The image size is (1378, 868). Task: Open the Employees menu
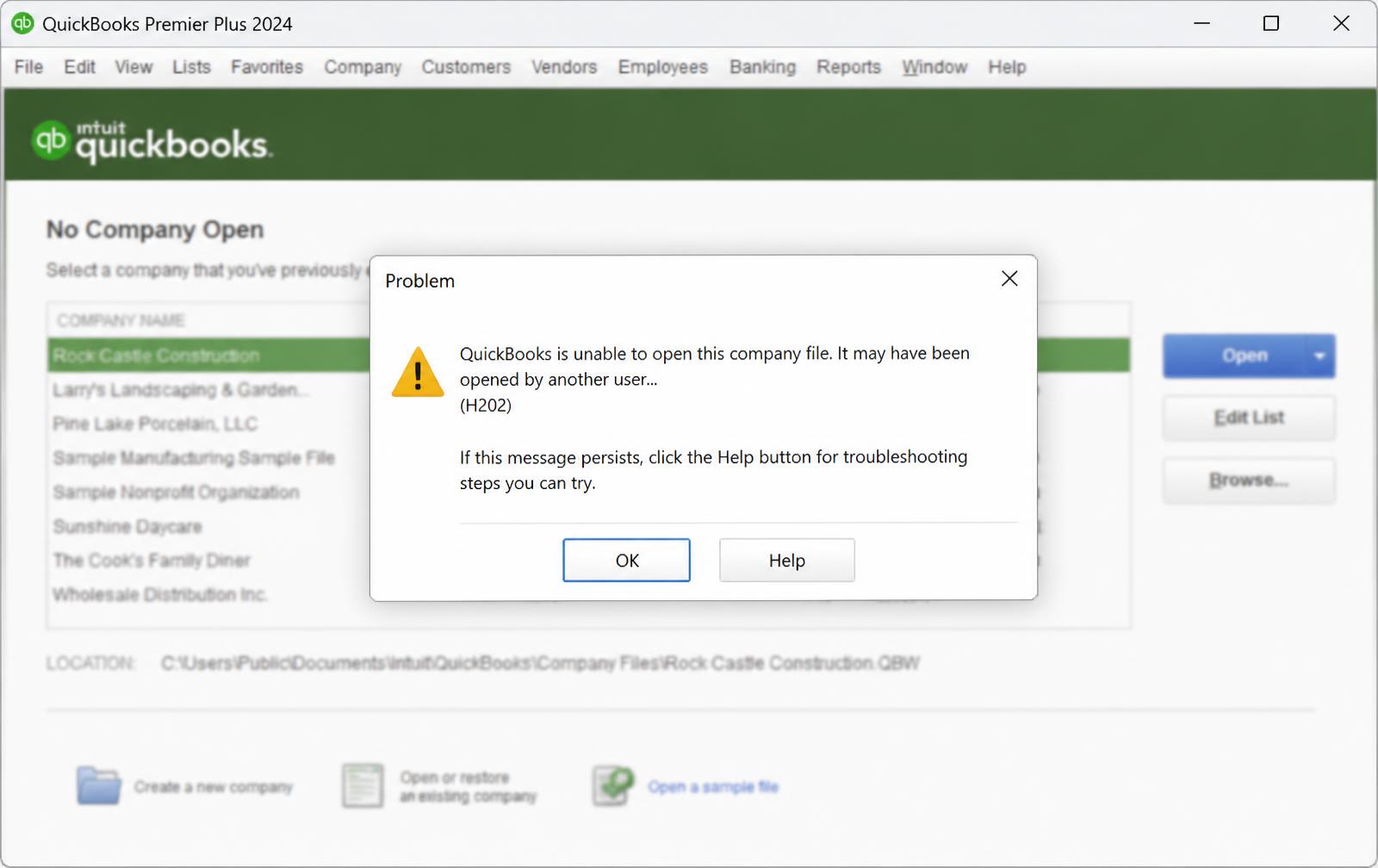[662, 67]
